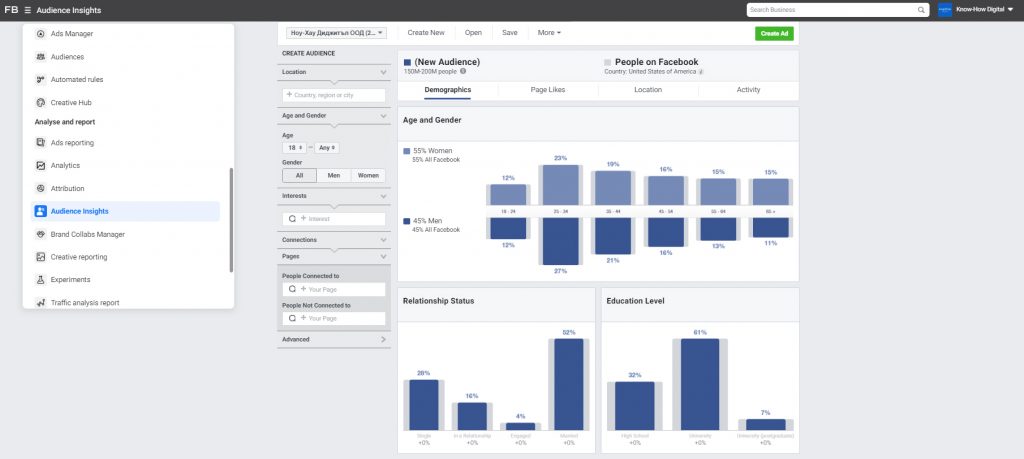Click the Audiences icon in sidebar
This screenshot has height=459, width=1024.
[x=40, y=57]
